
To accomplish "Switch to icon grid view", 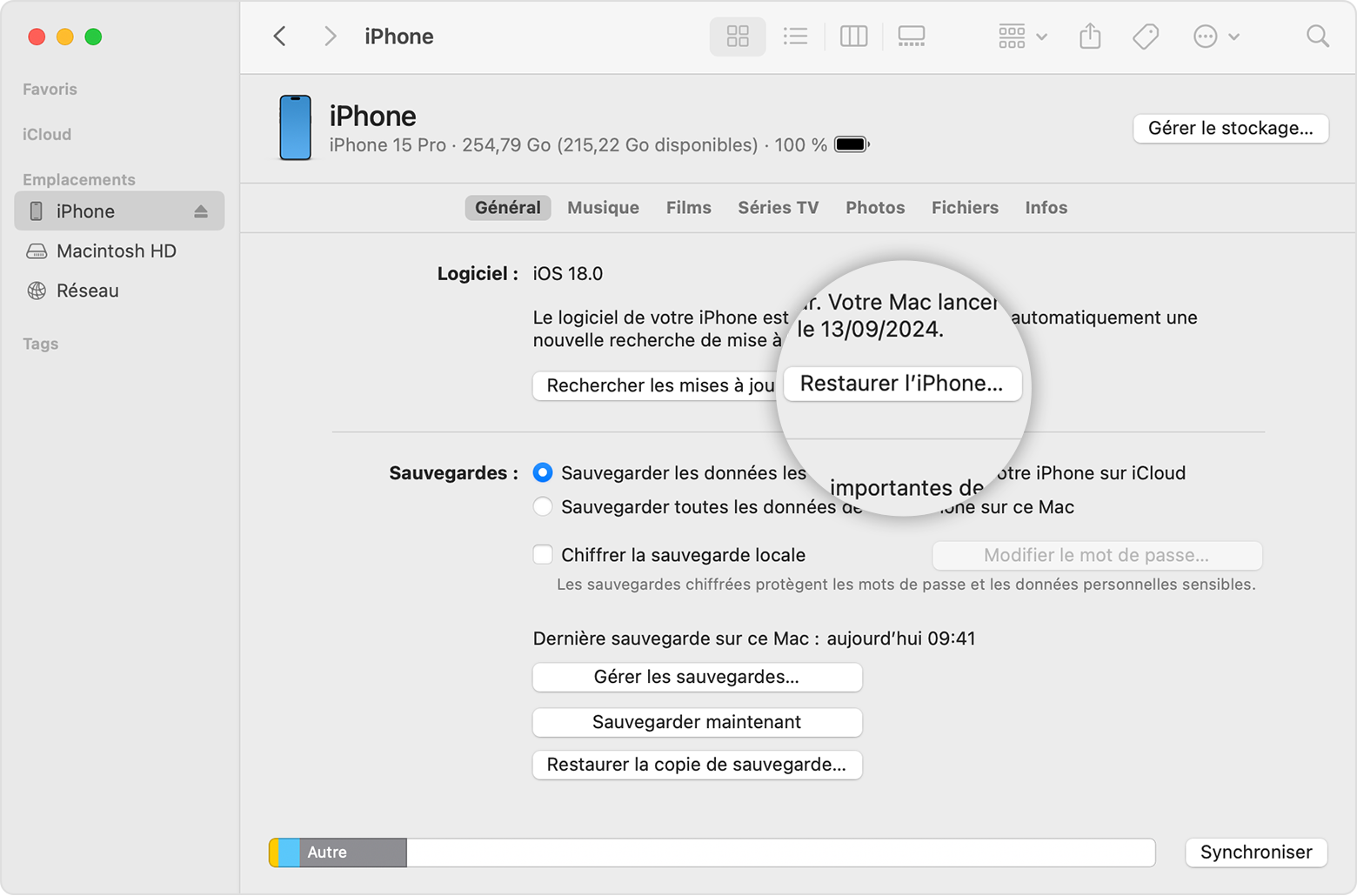I will pyautogui.click(x=738, y=37).
